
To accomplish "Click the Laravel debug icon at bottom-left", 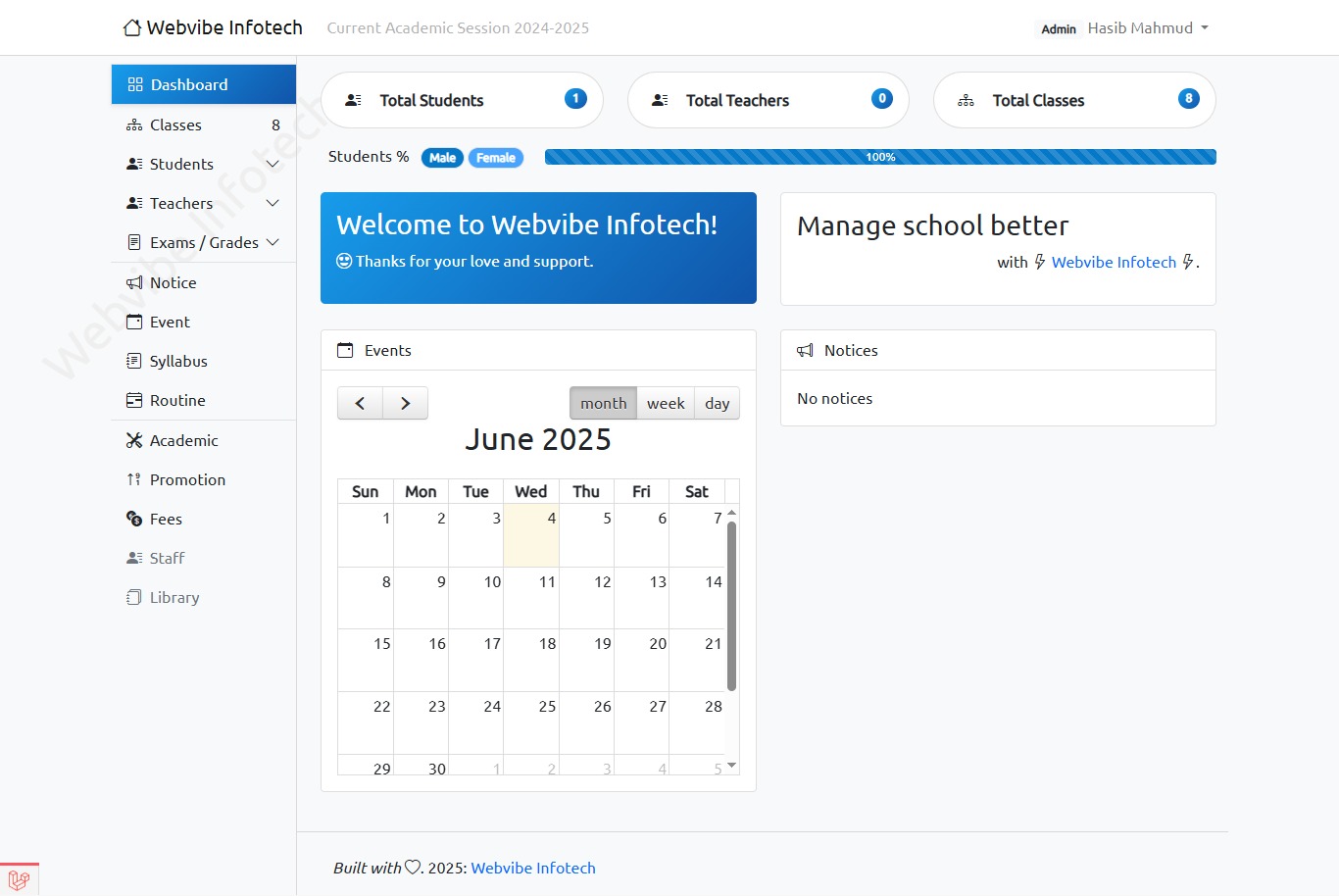I will [x=19, y=879].
